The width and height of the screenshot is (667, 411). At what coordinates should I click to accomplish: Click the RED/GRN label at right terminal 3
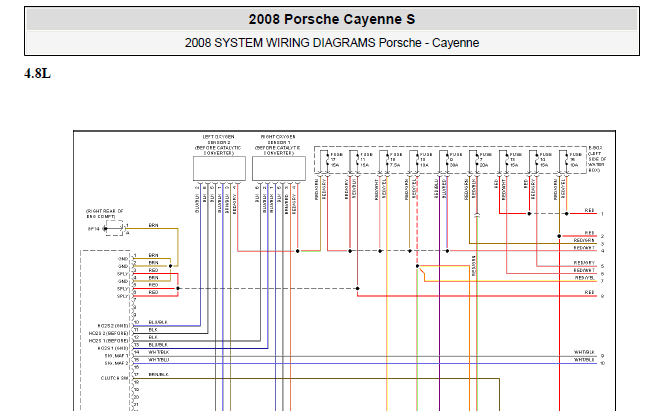click(x=584, y=240)
